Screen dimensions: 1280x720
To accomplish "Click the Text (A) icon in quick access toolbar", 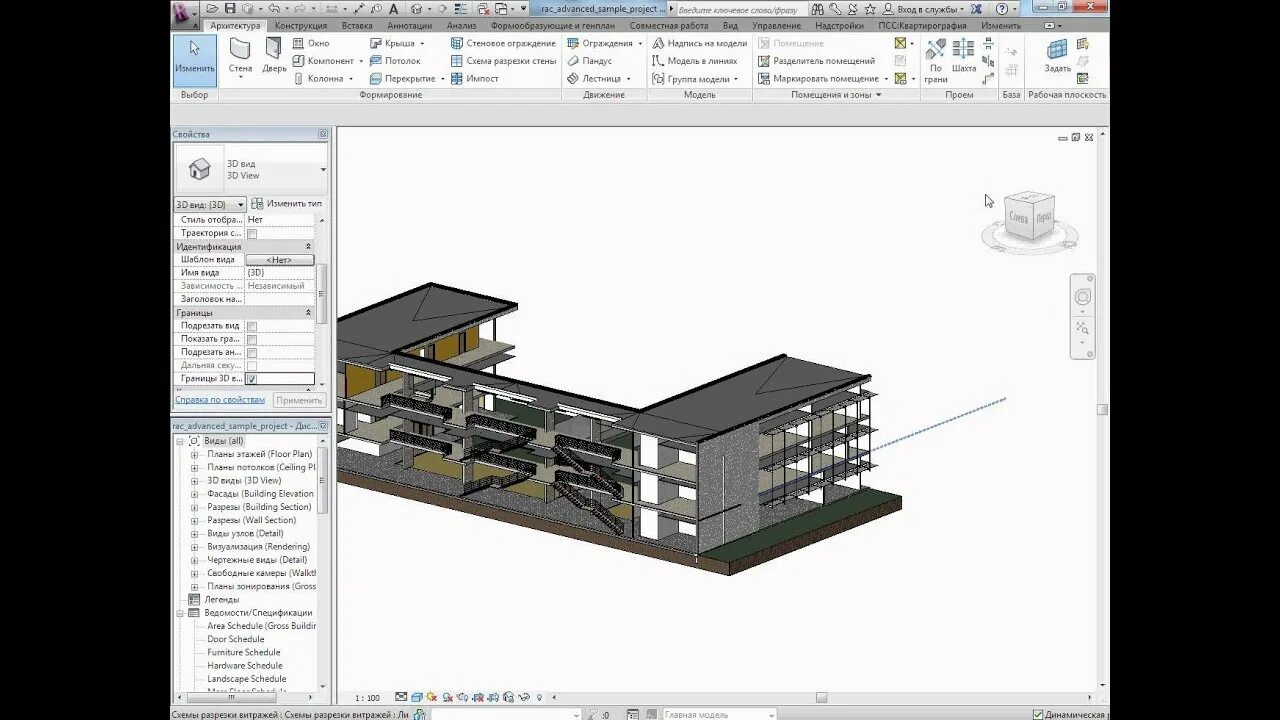I will pyautogui.click(x=394, y=9).
